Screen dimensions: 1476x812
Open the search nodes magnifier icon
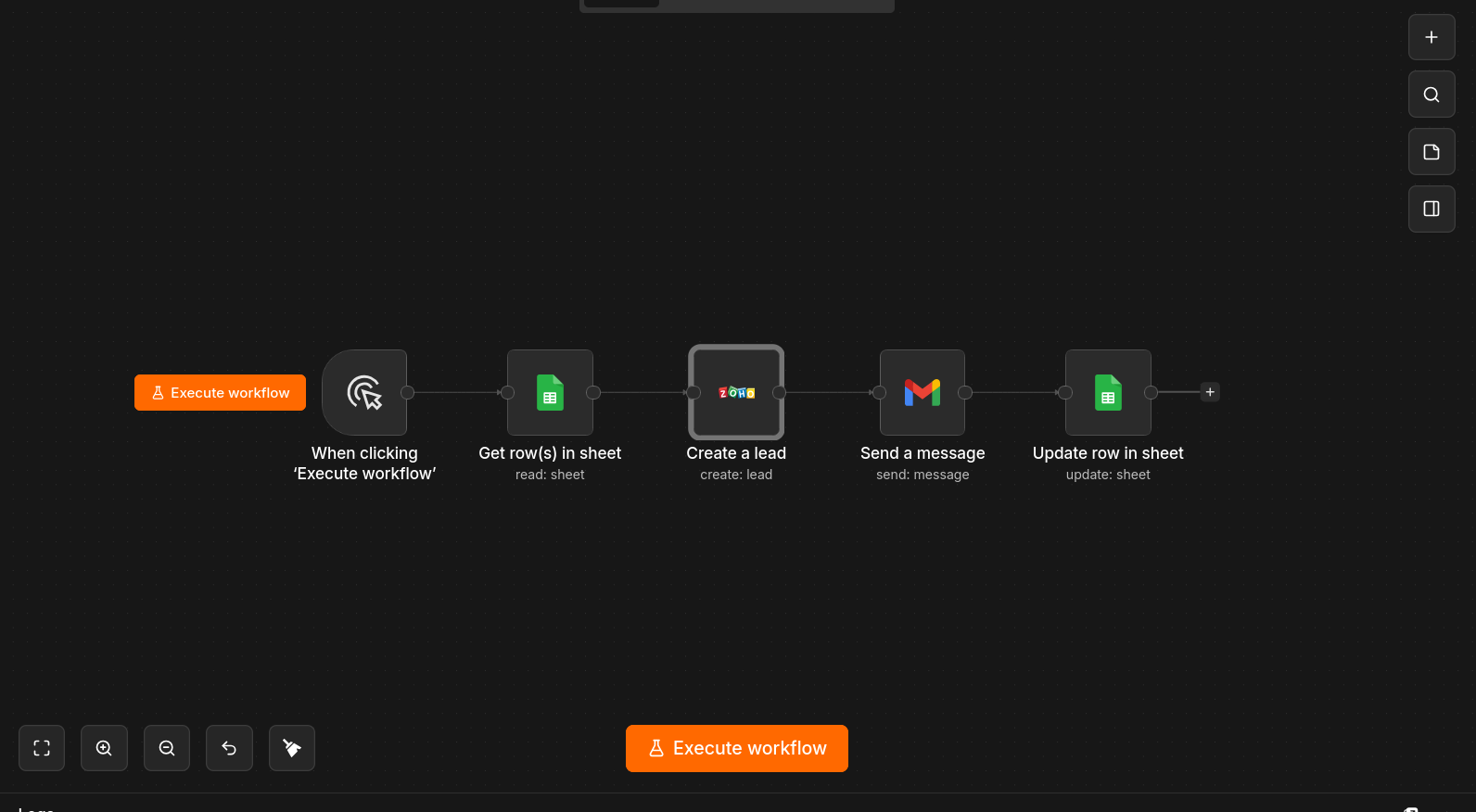[1431, 95]
